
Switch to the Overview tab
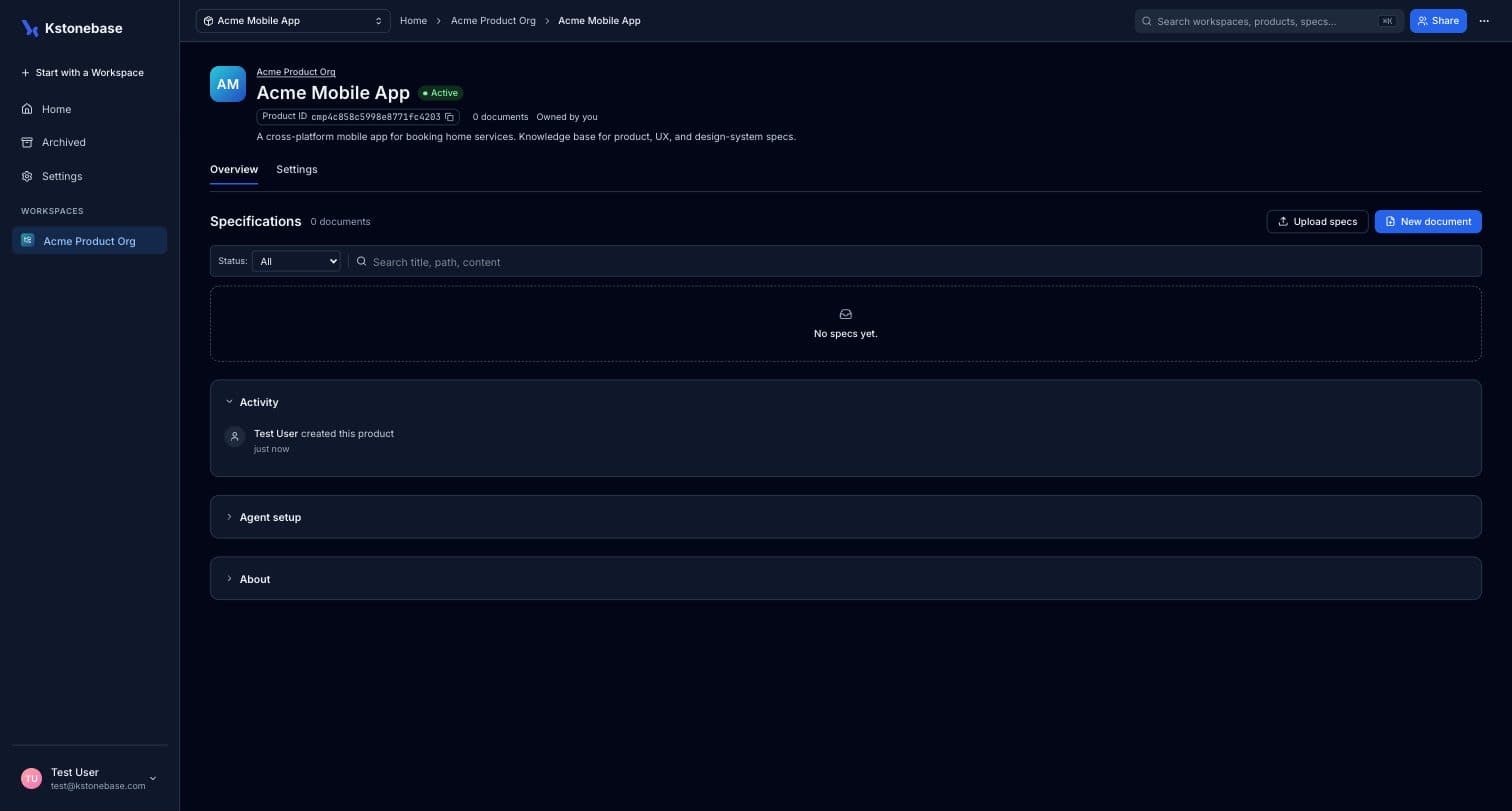tap(234, 169)
